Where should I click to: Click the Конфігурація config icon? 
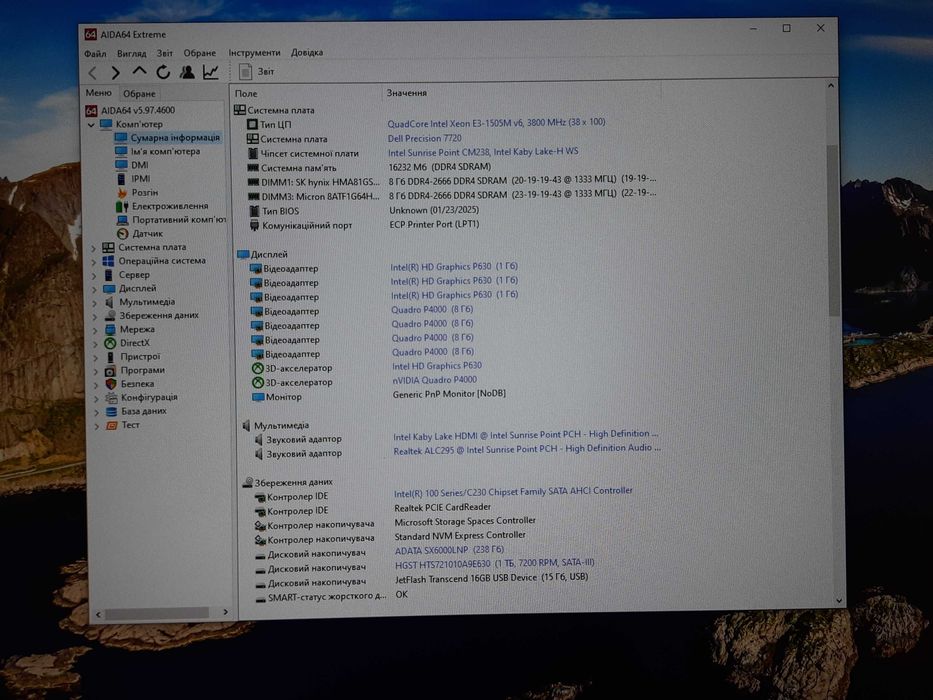(111, 398)
